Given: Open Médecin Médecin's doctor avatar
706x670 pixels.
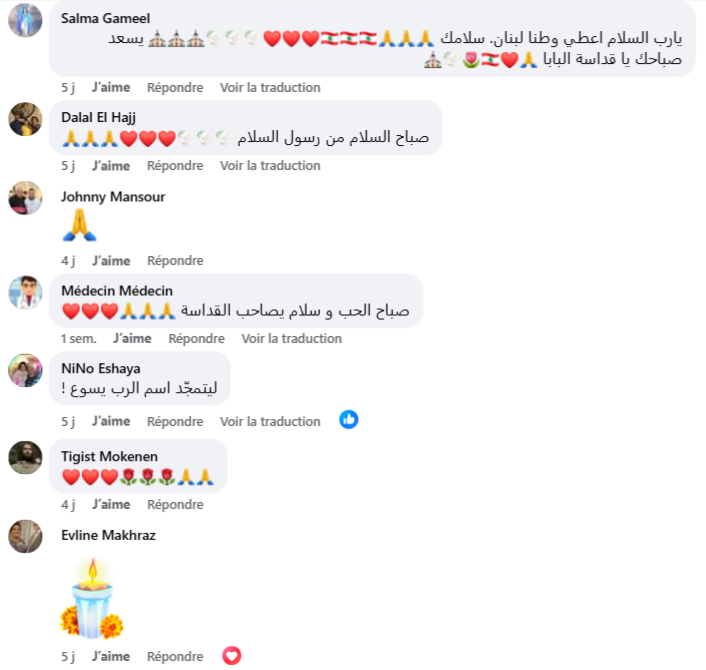Looking at the screenshot, I should 25,293.
